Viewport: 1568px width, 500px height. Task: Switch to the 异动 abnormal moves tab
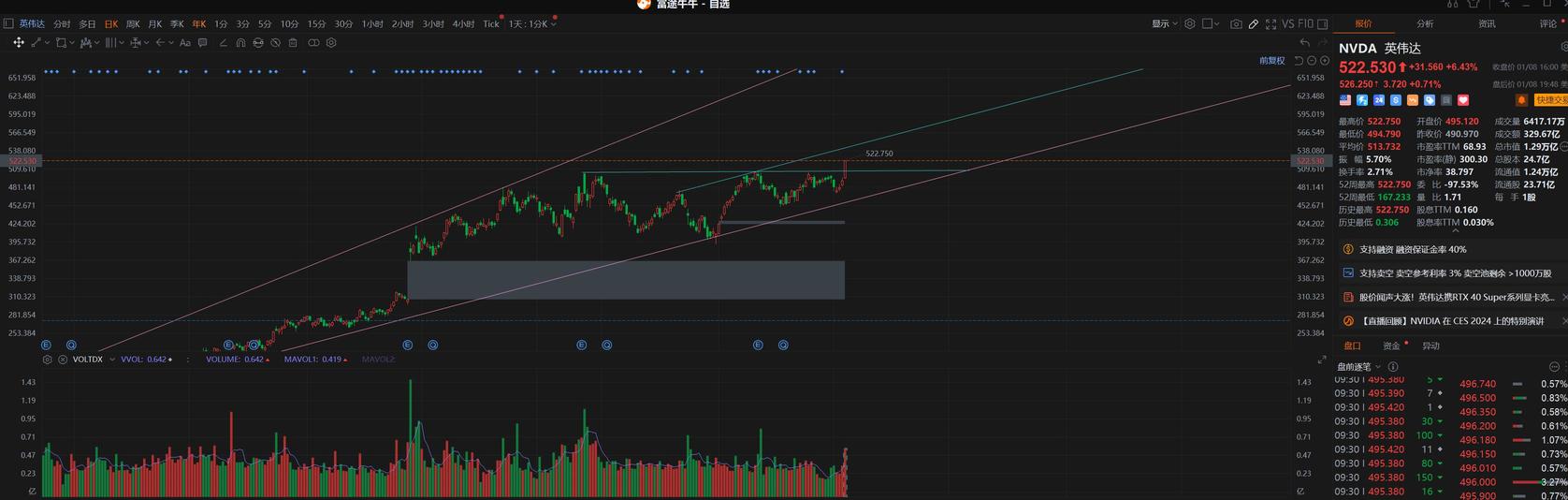[1430, 346]
